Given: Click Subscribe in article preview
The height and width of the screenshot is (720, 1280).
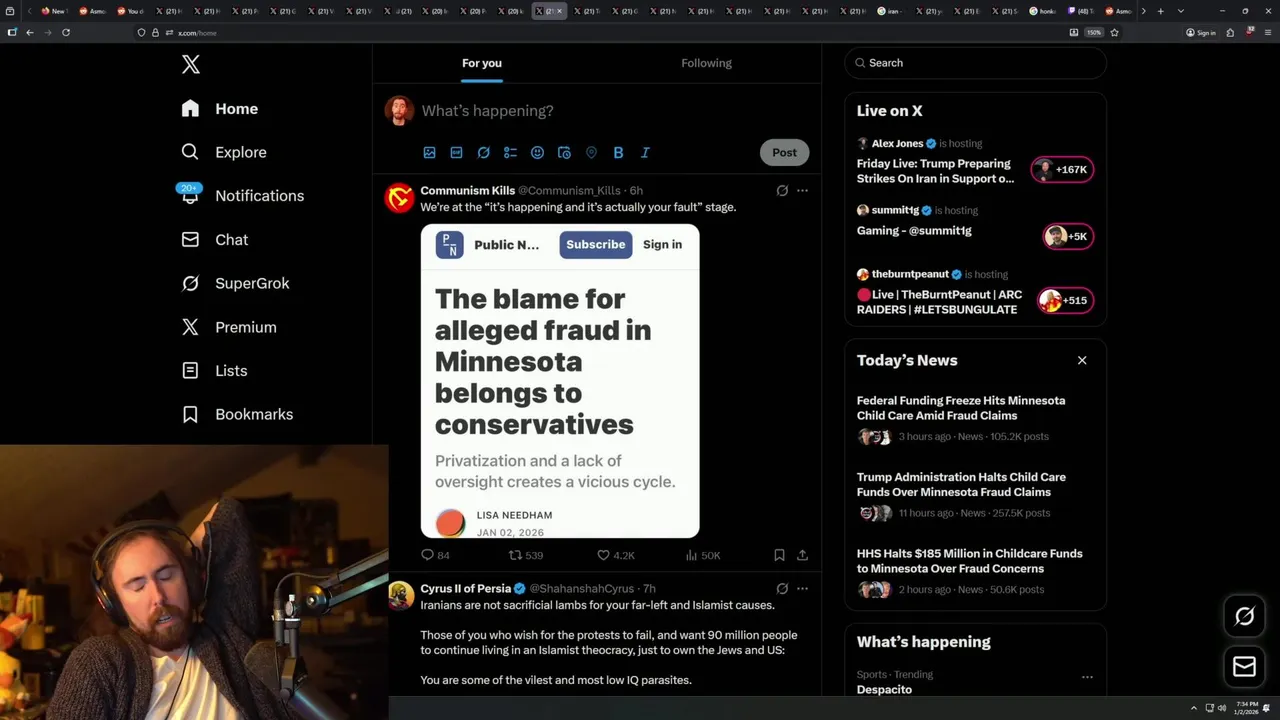Looking at the screenshot, I should tap(596, 245).
